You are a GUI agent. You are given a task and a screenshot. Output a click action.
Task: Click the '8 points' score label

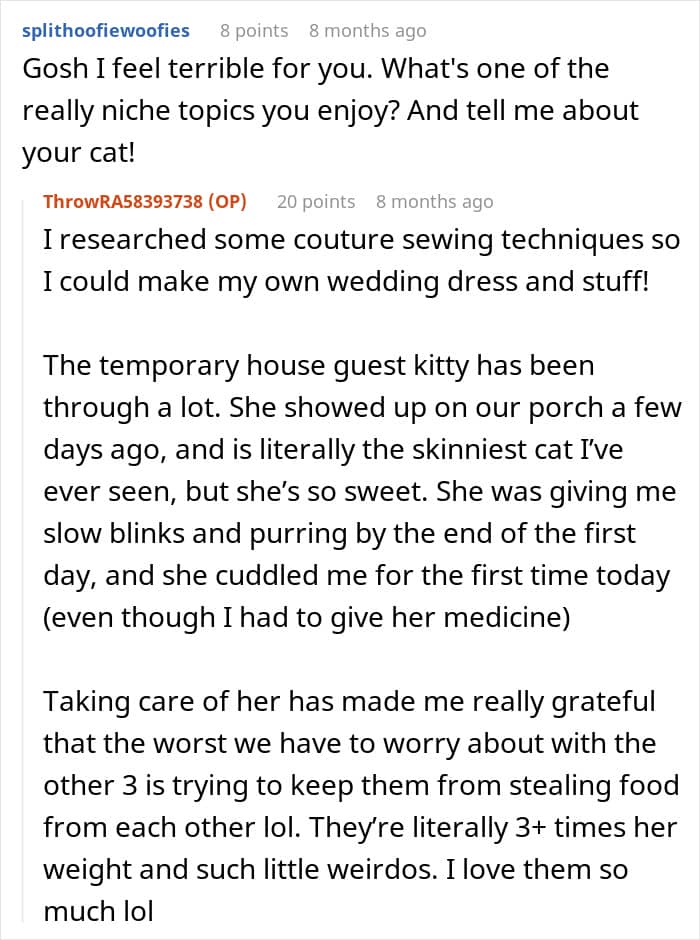point(254,31)
